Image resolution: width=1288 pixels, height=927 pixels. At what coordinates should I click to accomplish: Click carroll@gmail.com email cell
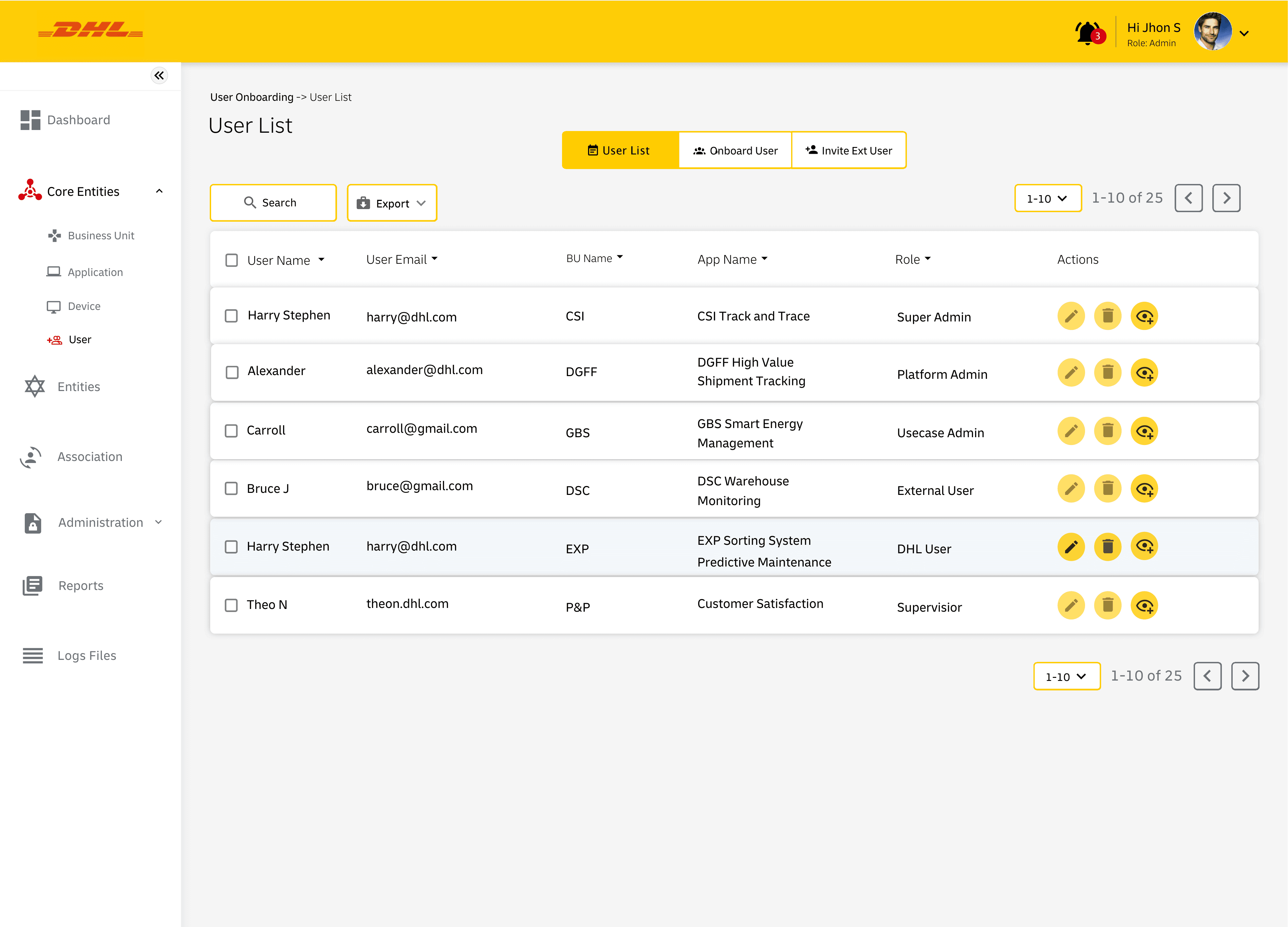pyautogui.click(x=422, y=428)
